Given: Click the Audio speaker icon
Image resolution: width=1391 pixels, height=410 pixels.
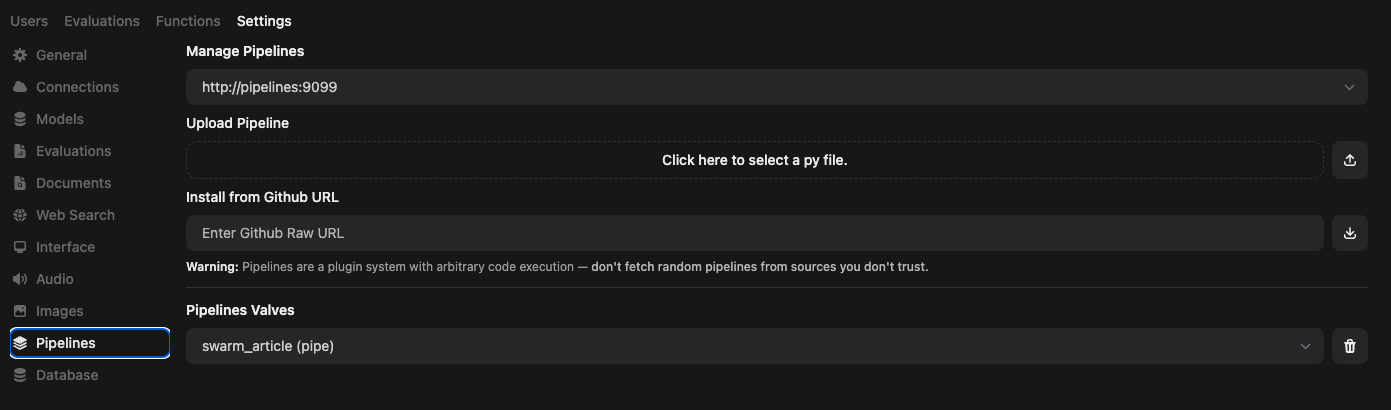Looking at the screenshot, I should (x=20, y=279).
